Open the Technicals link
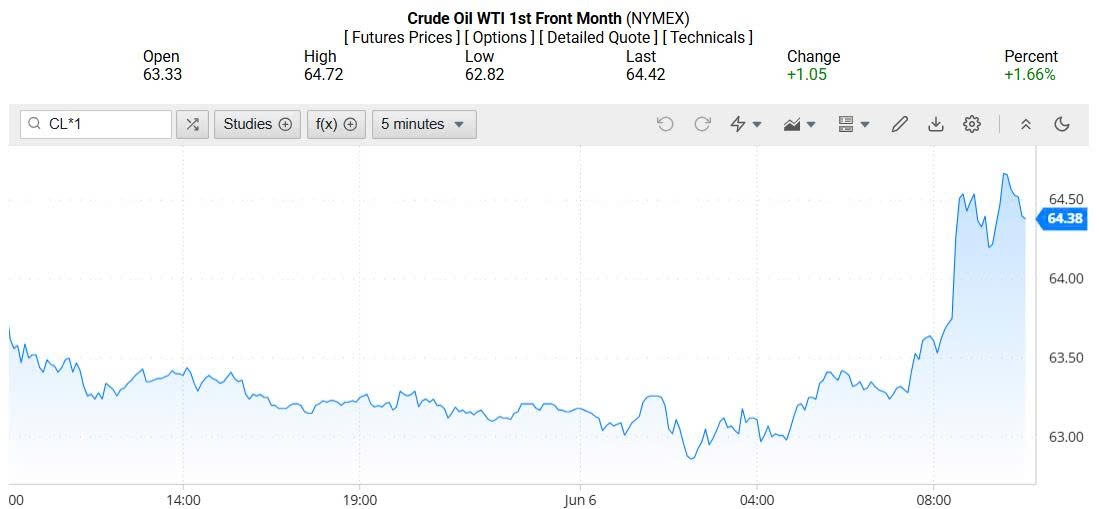Viewport: 1099px width, 509px height. pyautogui.click(x=708, y=37)
